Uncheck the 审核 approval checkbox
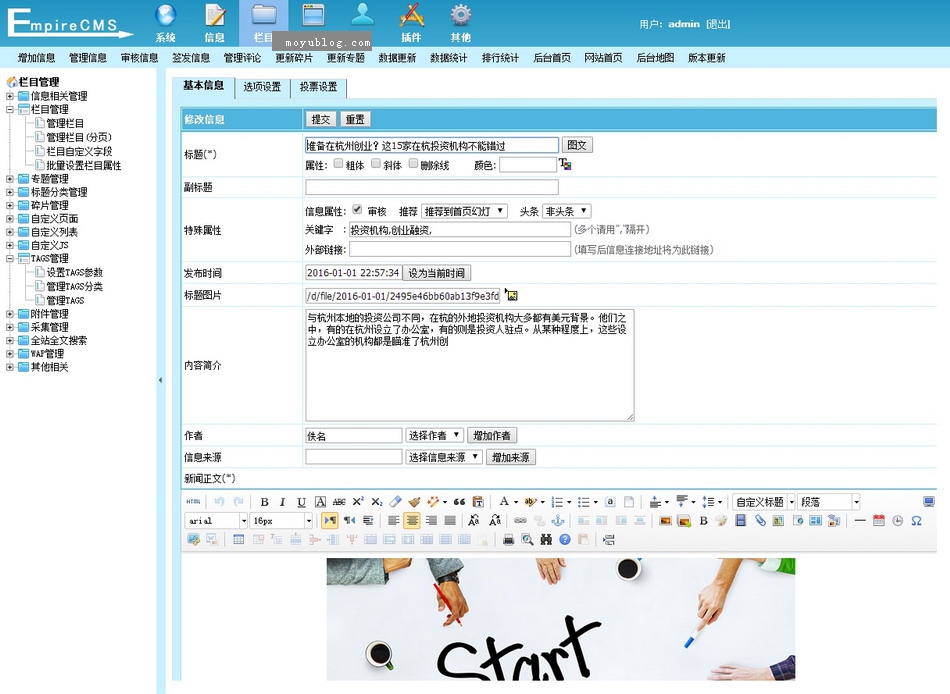The height and width of the screenshot is (694, 950). 357,210
